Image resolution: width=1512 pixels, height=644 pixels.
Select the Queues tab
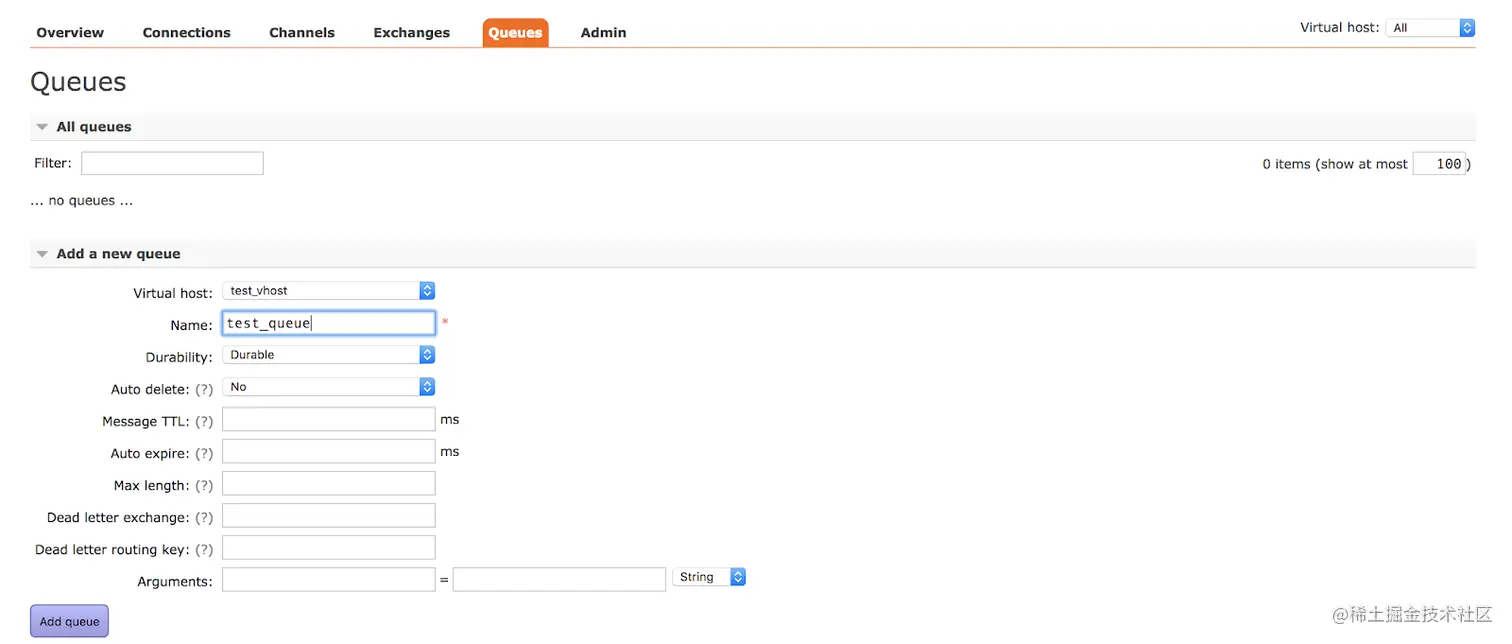point(515,32)
